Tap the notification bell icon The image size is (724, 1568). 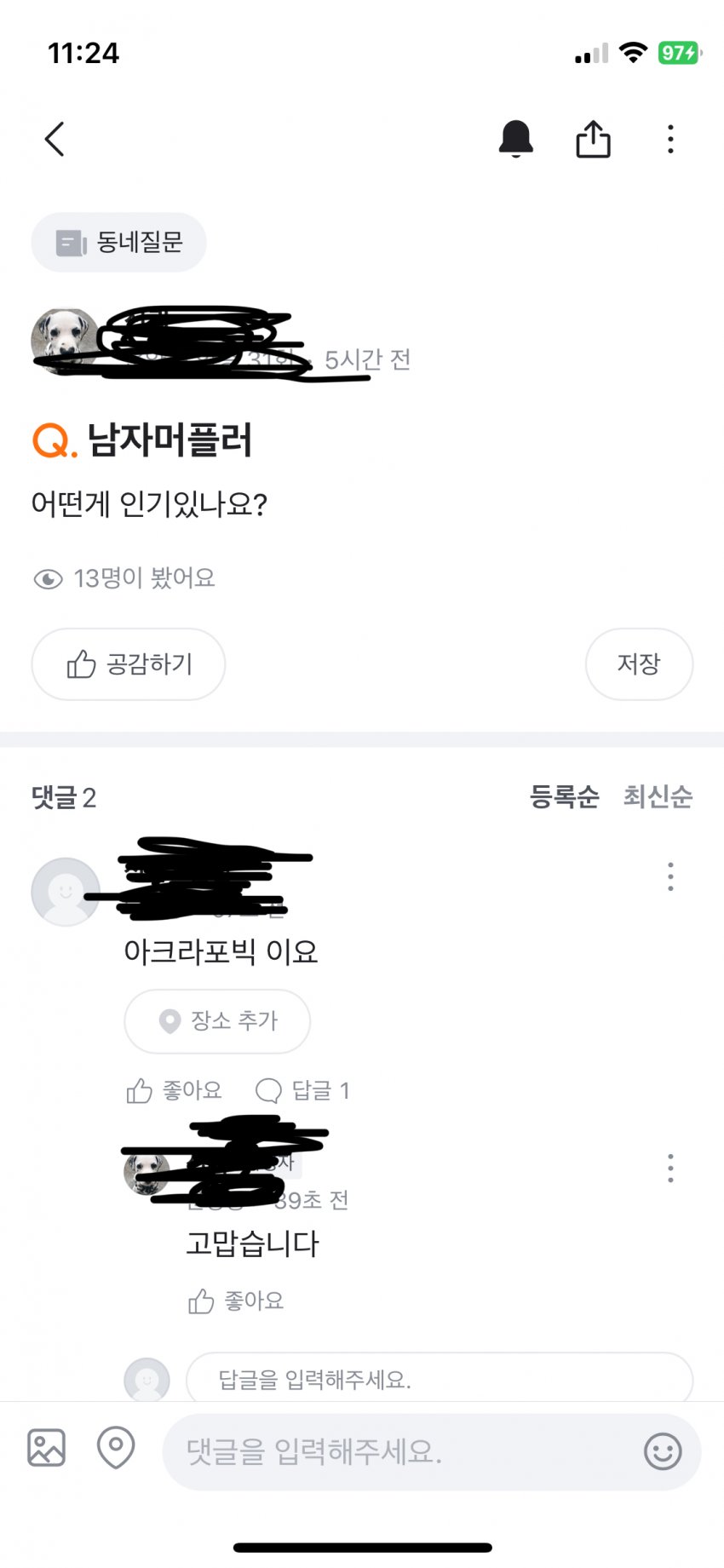coord(515,139)
